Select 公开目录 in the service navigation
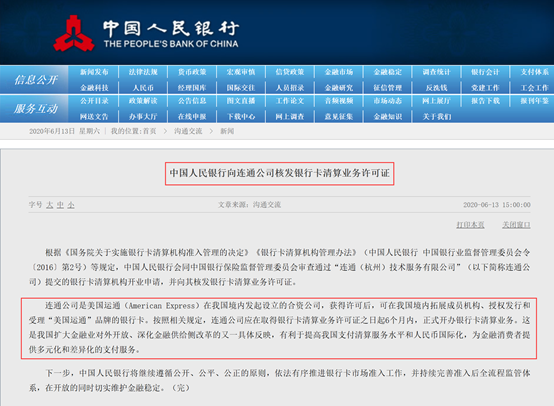554x406 pixels. (x=94, y=101)
